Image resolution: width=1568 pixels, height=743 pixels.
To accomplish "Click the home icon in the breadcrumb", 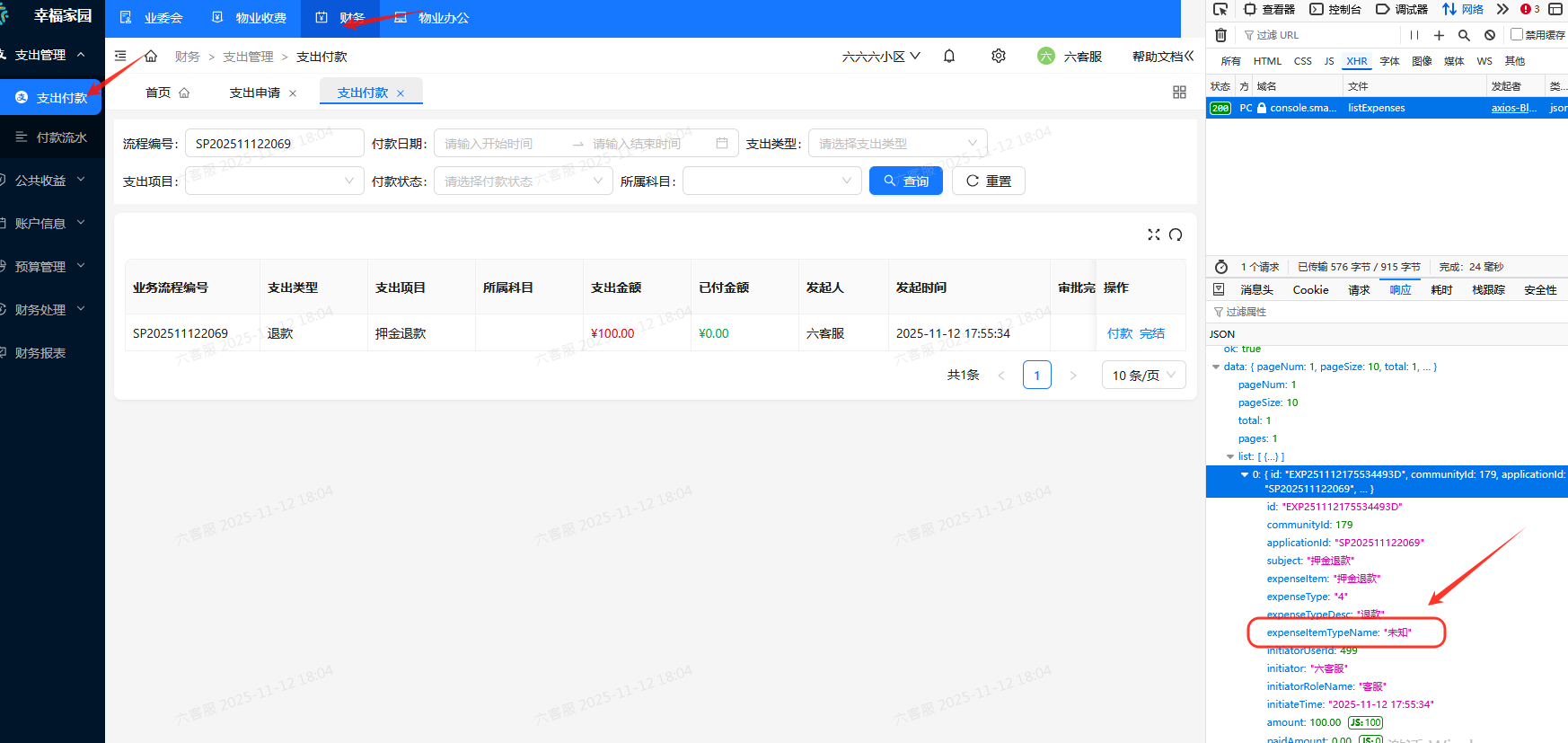I will (x=151, y=57).
